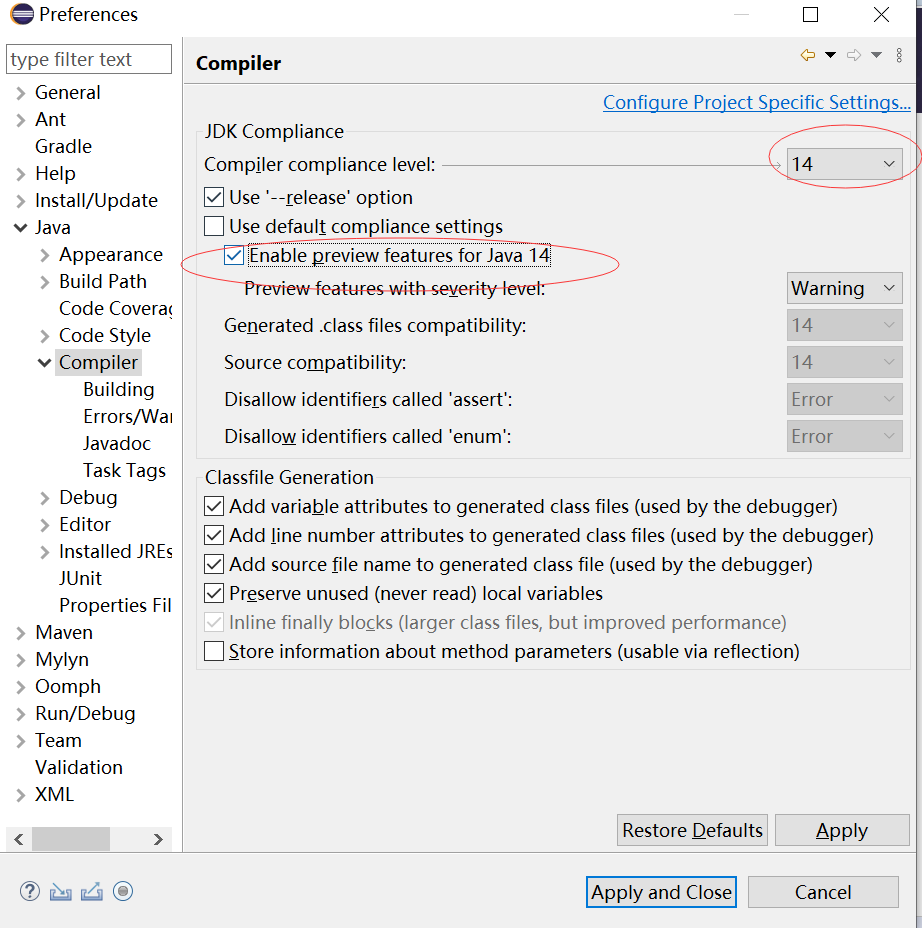
Task: Toggle Use '--release' option checkbox
Action: pyautogui.click(x=214, y=198)
